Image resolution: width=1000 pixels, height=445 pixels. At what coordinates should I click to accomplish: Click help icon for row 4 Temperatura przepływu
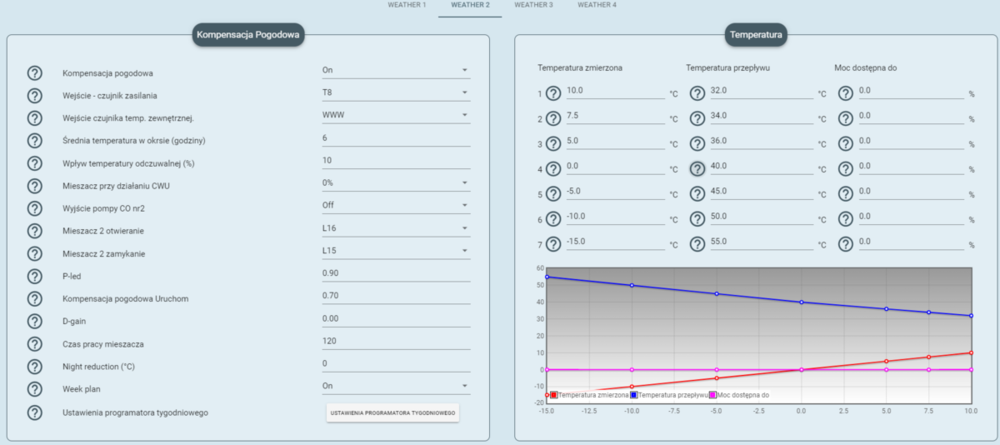(x=697, y=168)
